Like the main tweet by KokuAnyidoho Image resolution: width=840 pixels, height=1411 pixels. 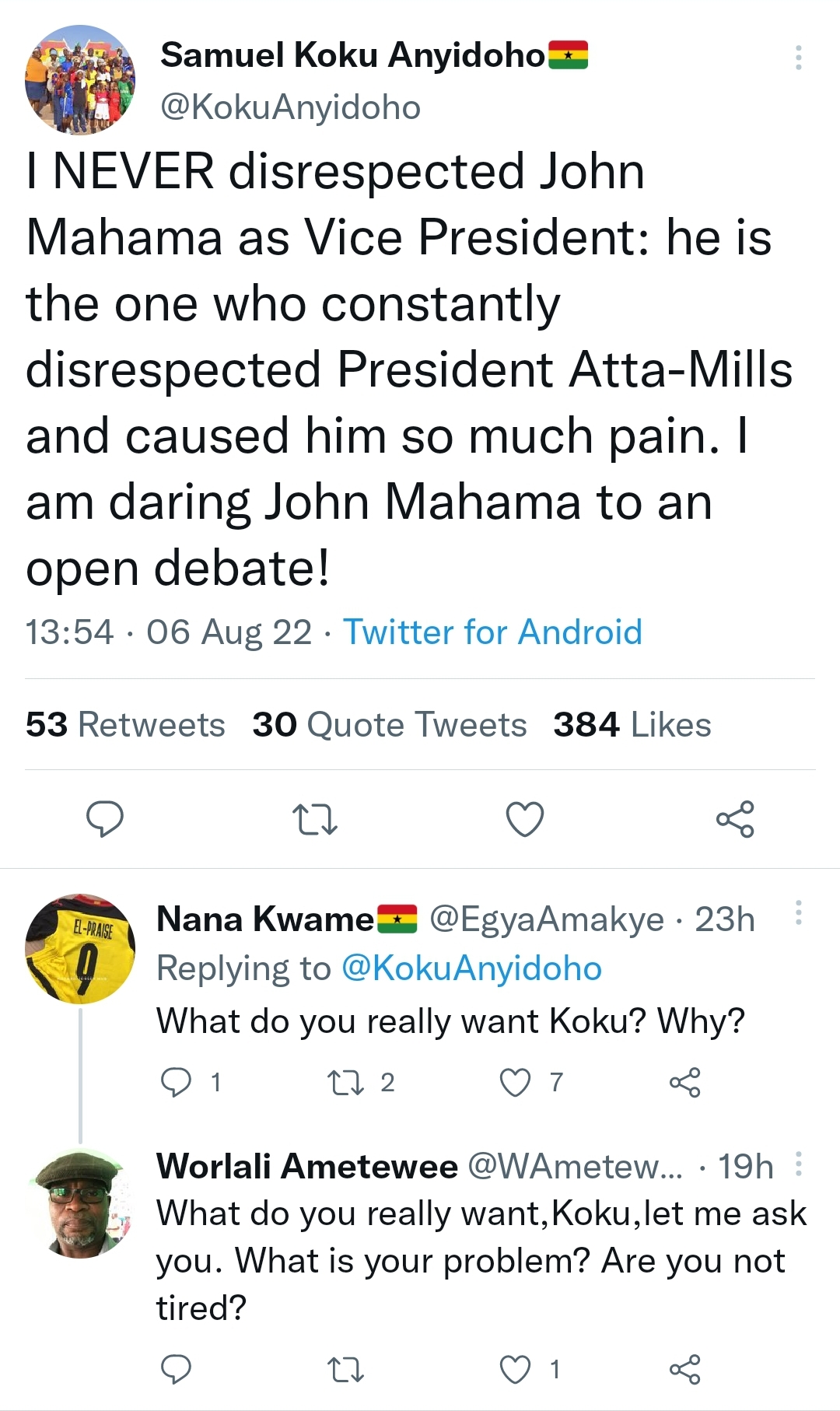coord(525,819)
